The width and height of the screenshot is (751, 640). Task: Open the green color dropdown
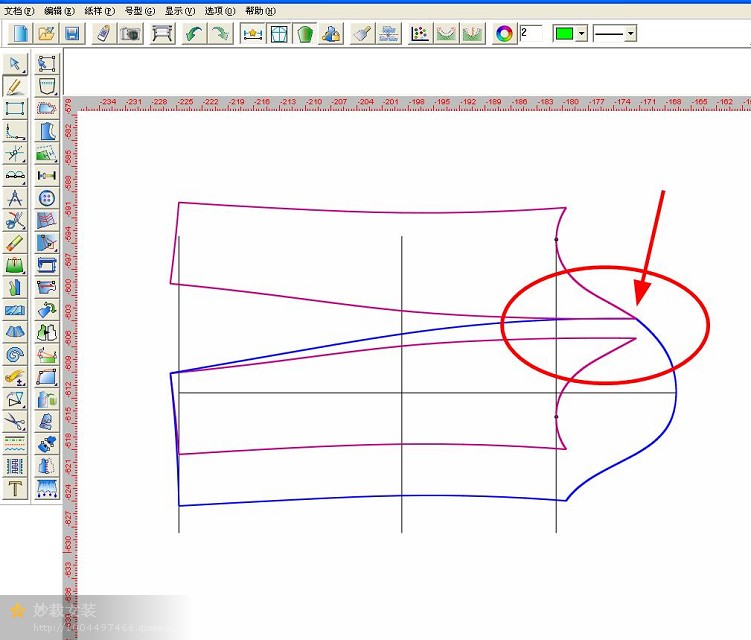coord(581,34)
